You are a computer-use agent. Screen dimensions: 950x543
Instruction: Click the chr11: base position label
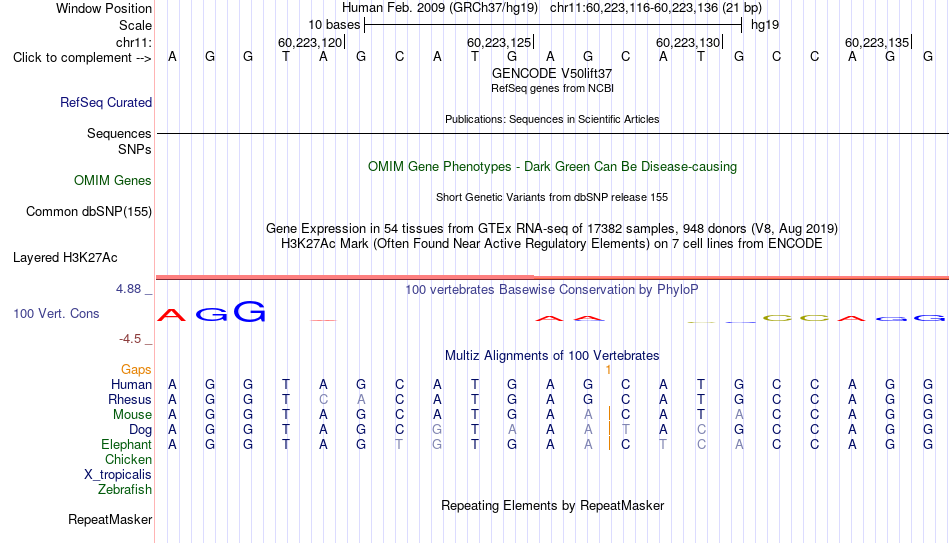[134, 42]
